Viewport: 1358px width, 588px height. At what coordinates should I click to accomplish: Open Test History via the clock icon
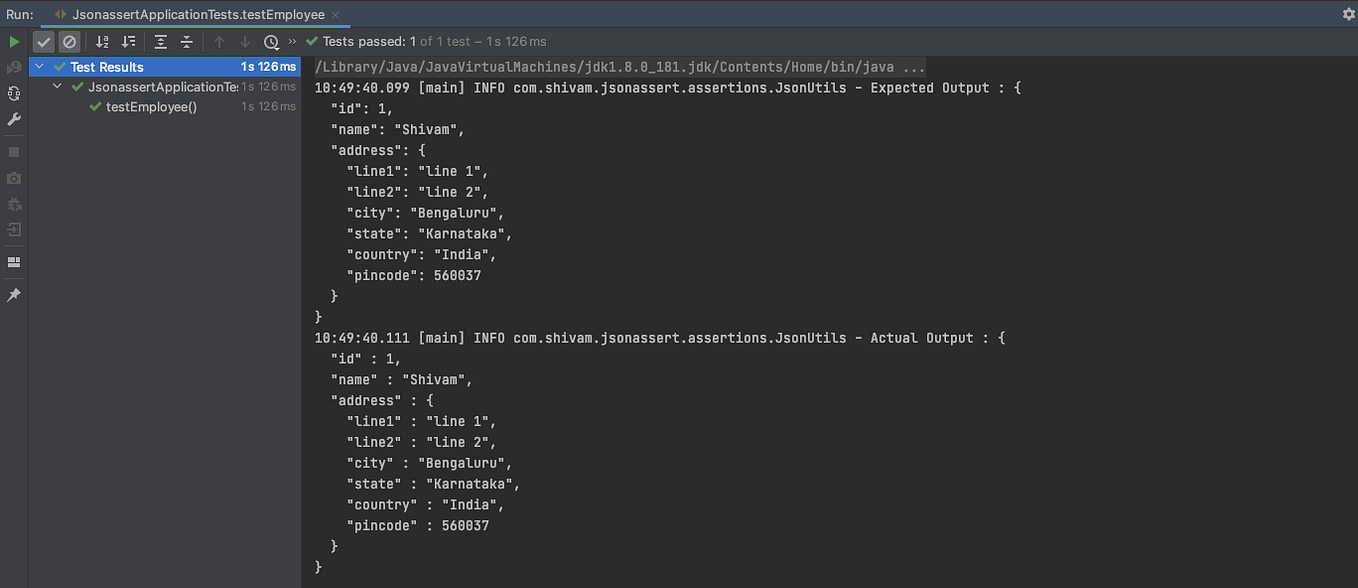click(269, 43)
